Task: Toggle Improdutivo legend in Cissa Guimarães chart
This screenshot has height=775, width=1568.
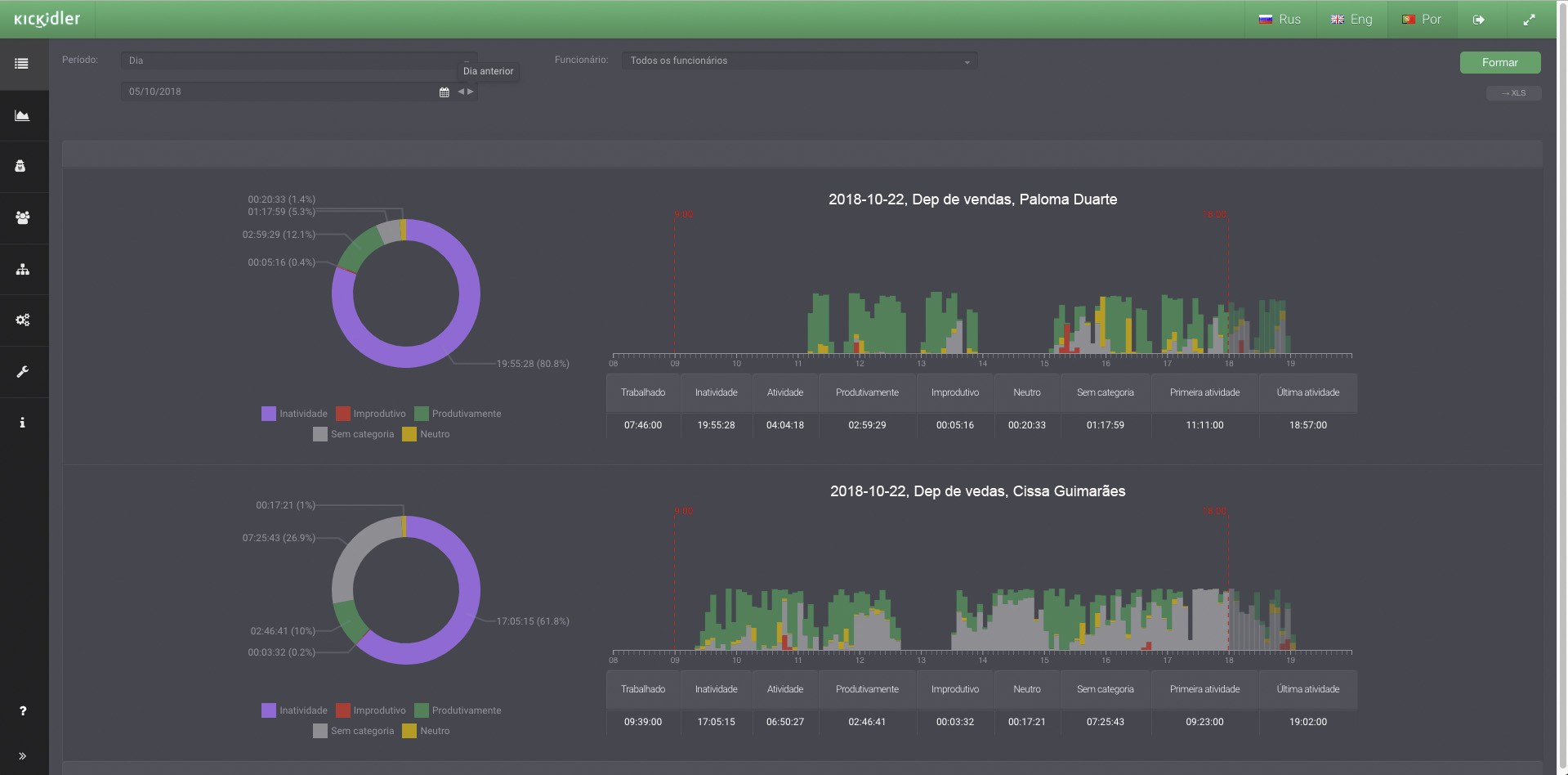Action: 371,710
